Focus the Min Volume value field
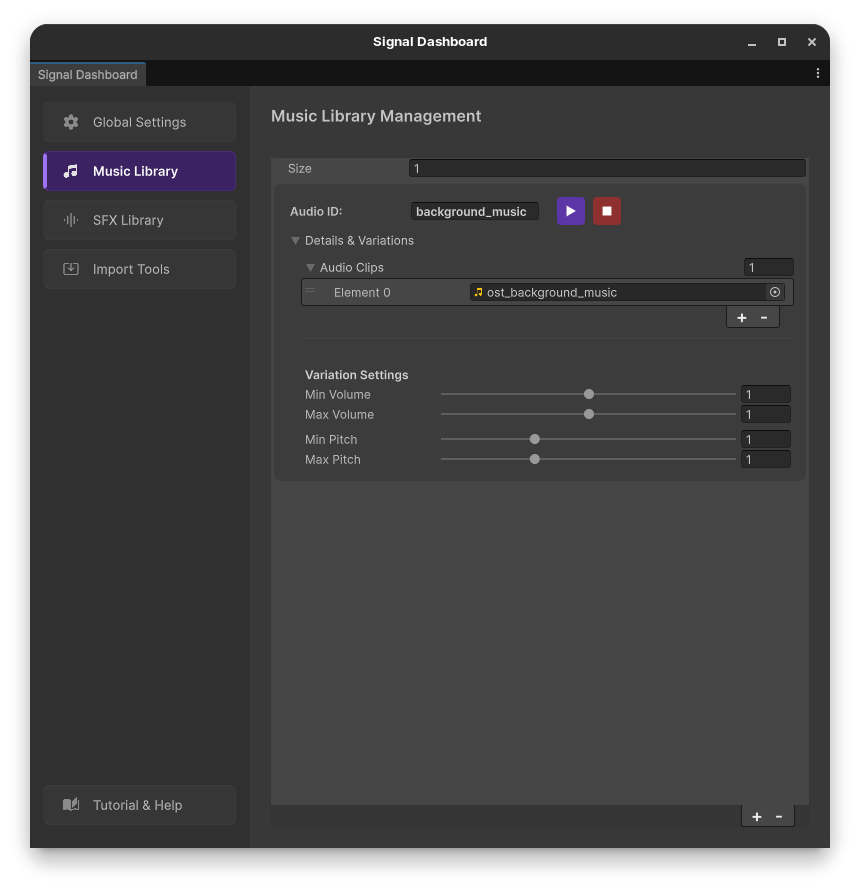This screenshot has width=860, height=889. (766, 394)
